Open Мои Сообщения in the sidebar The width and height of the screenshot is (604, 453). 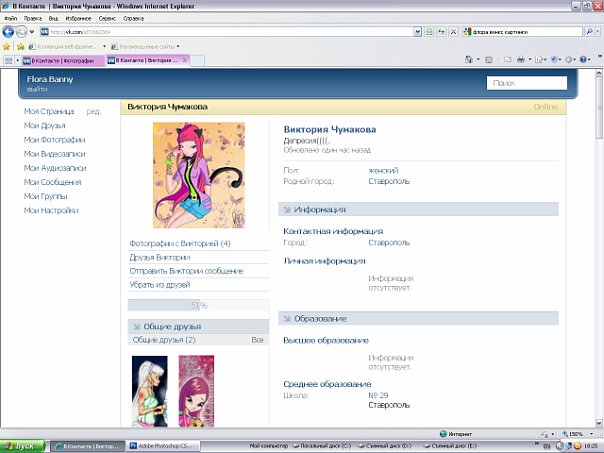53,182
